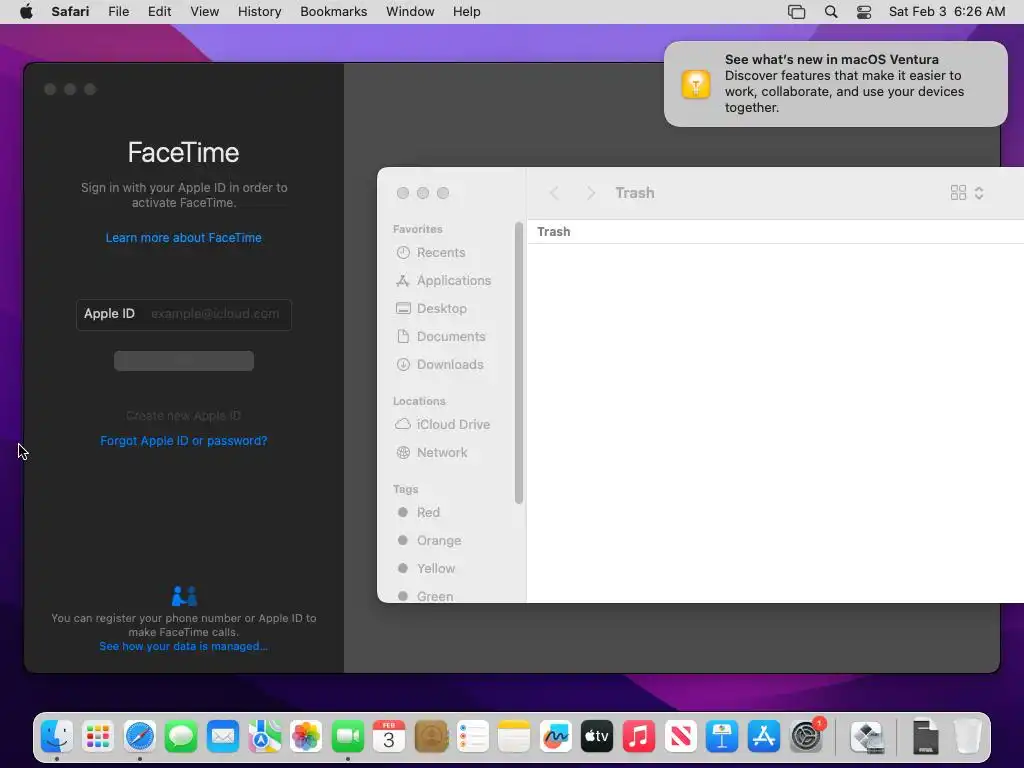Image resolution: width=1024 pixels, height=768 pixels.
Task: Click the Disk Utility icon in the Dock
Action: coord(867,737)
